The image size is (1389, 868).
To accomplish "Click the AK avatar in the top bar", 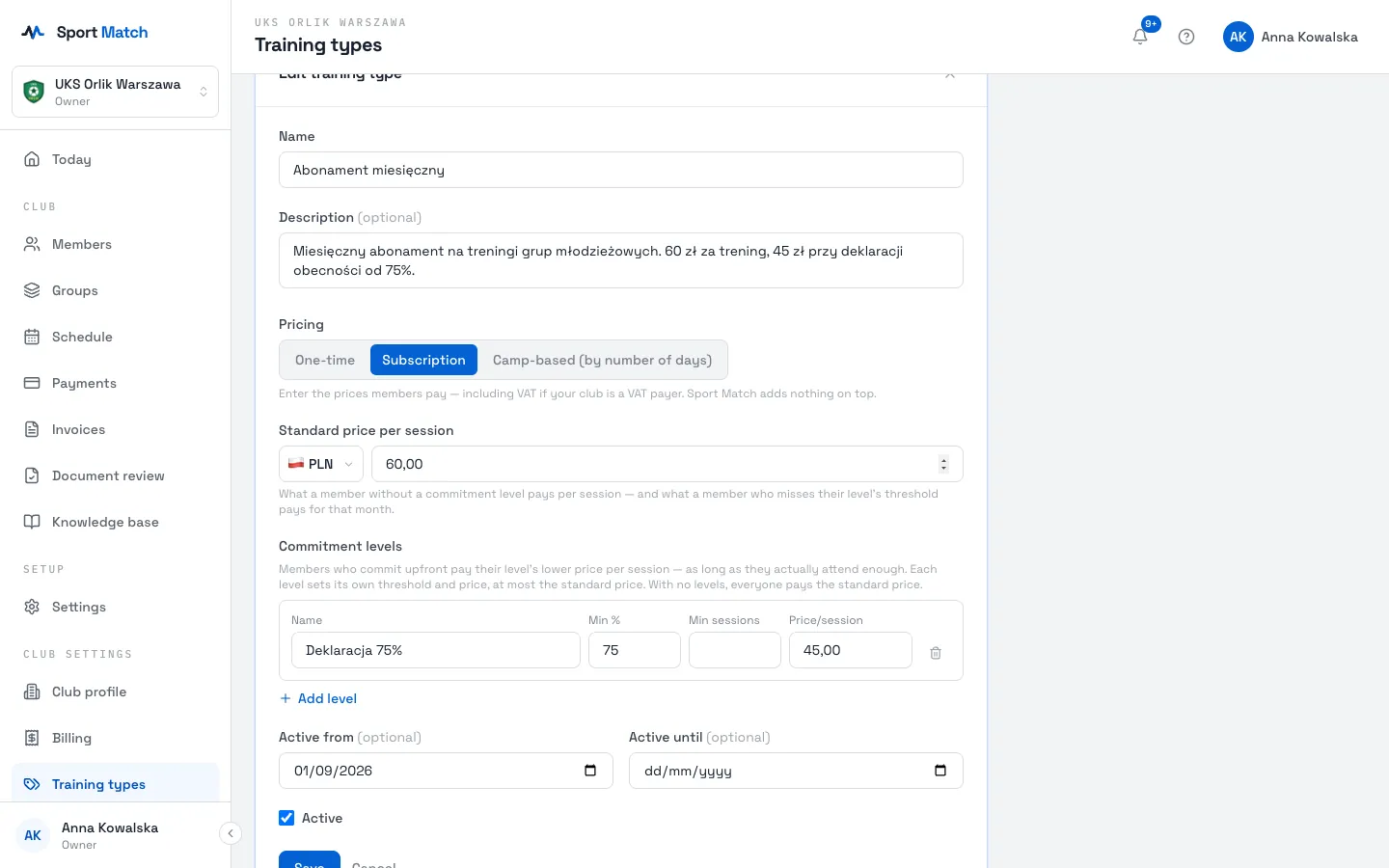I will coord(1239,37).
